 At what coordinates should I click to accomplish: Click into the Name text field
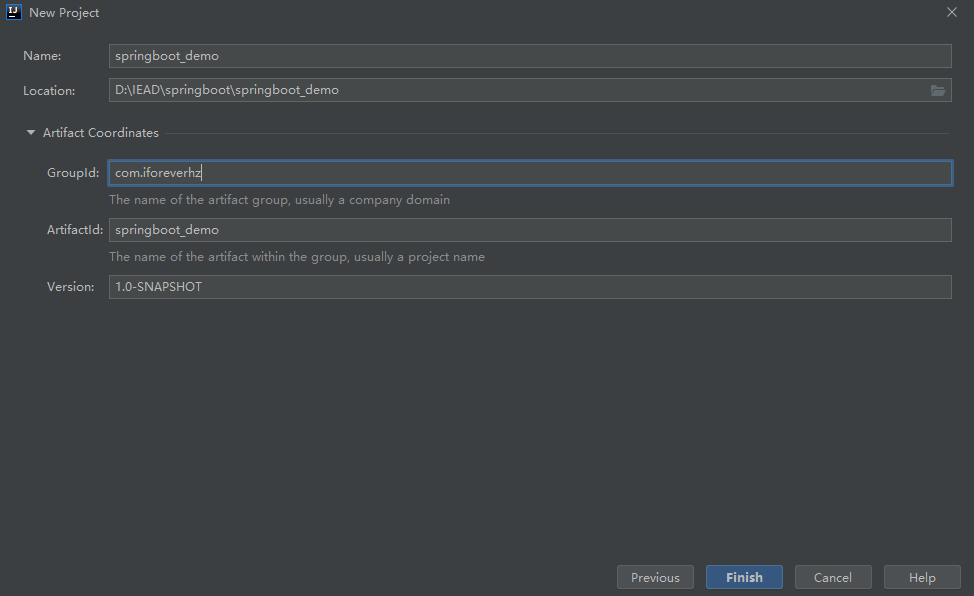530,56
